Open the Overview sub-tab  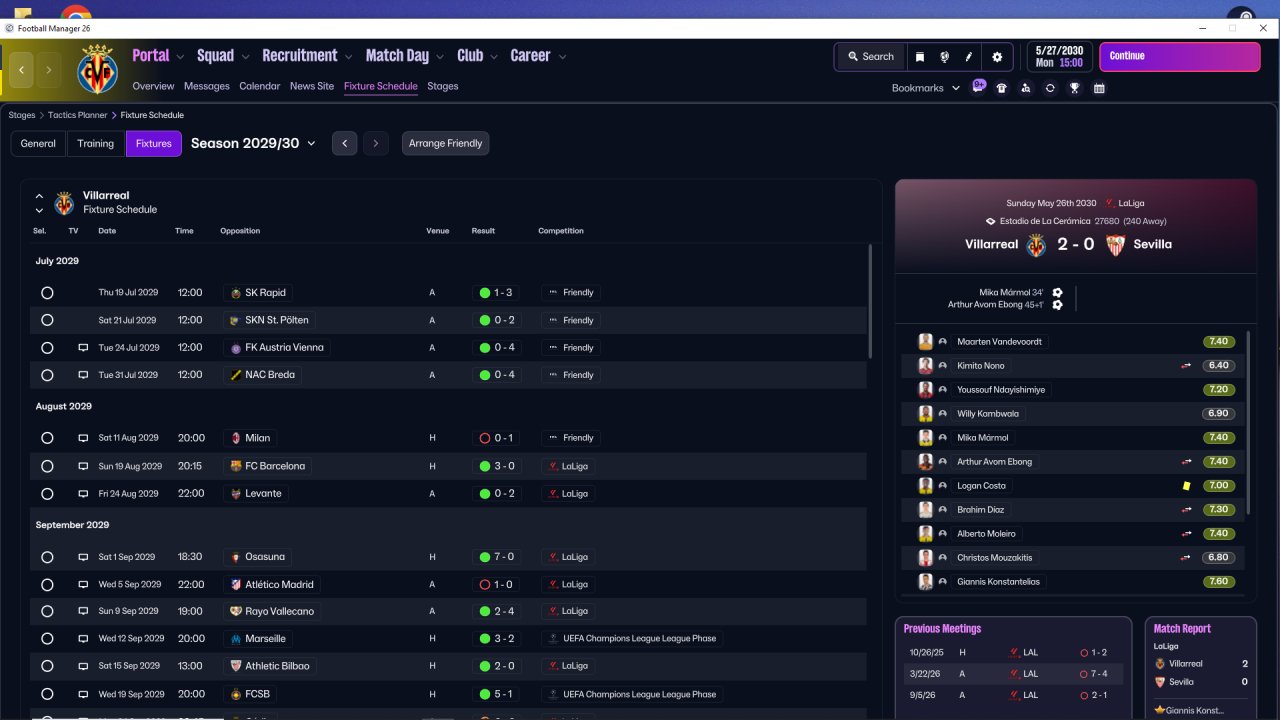pyautogui.click(x=153, y=86)
